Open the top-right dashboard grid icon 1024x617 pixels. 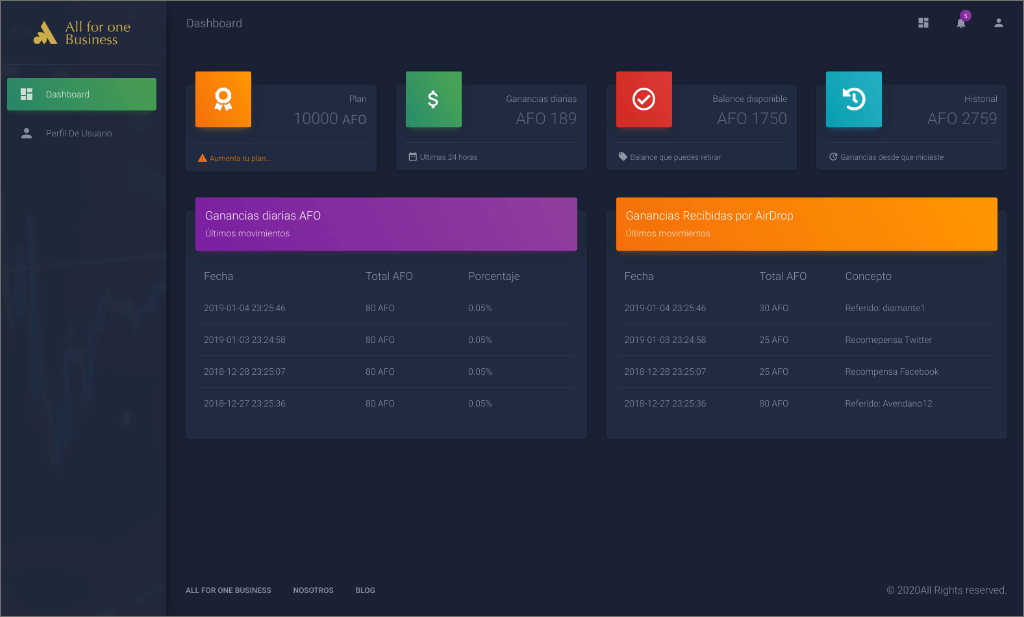pyautogui.click(x=924, y=23)
